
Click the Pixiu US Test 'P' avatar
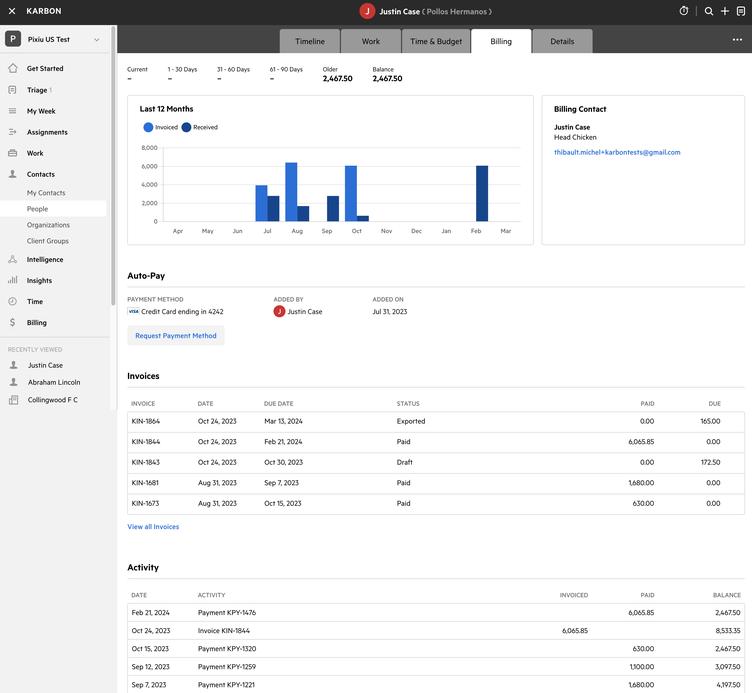13,39
